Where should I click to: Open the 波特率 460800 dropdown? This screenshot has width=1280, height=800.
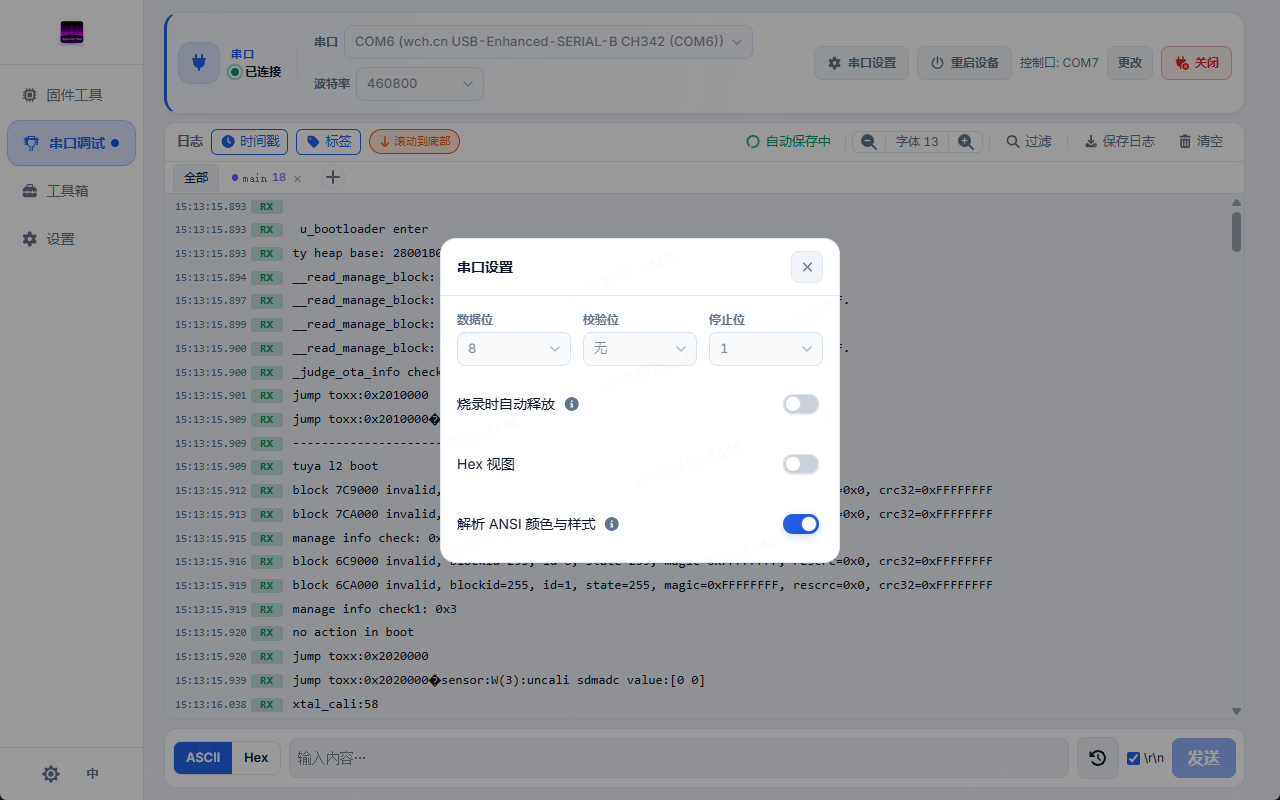(420, 84)
